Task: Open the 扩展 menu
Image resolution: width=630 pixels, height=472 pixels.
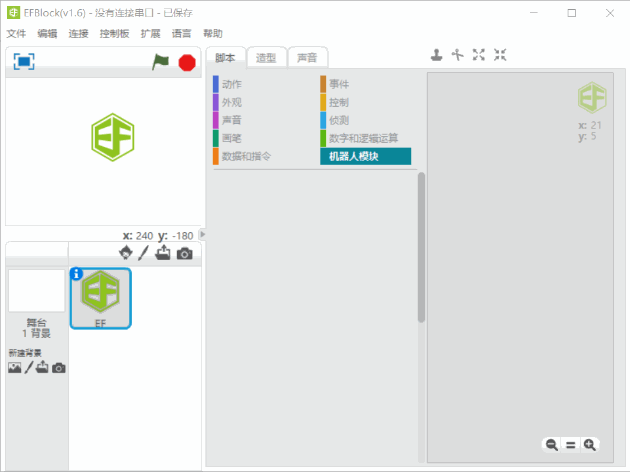Action: coord(150,34)
